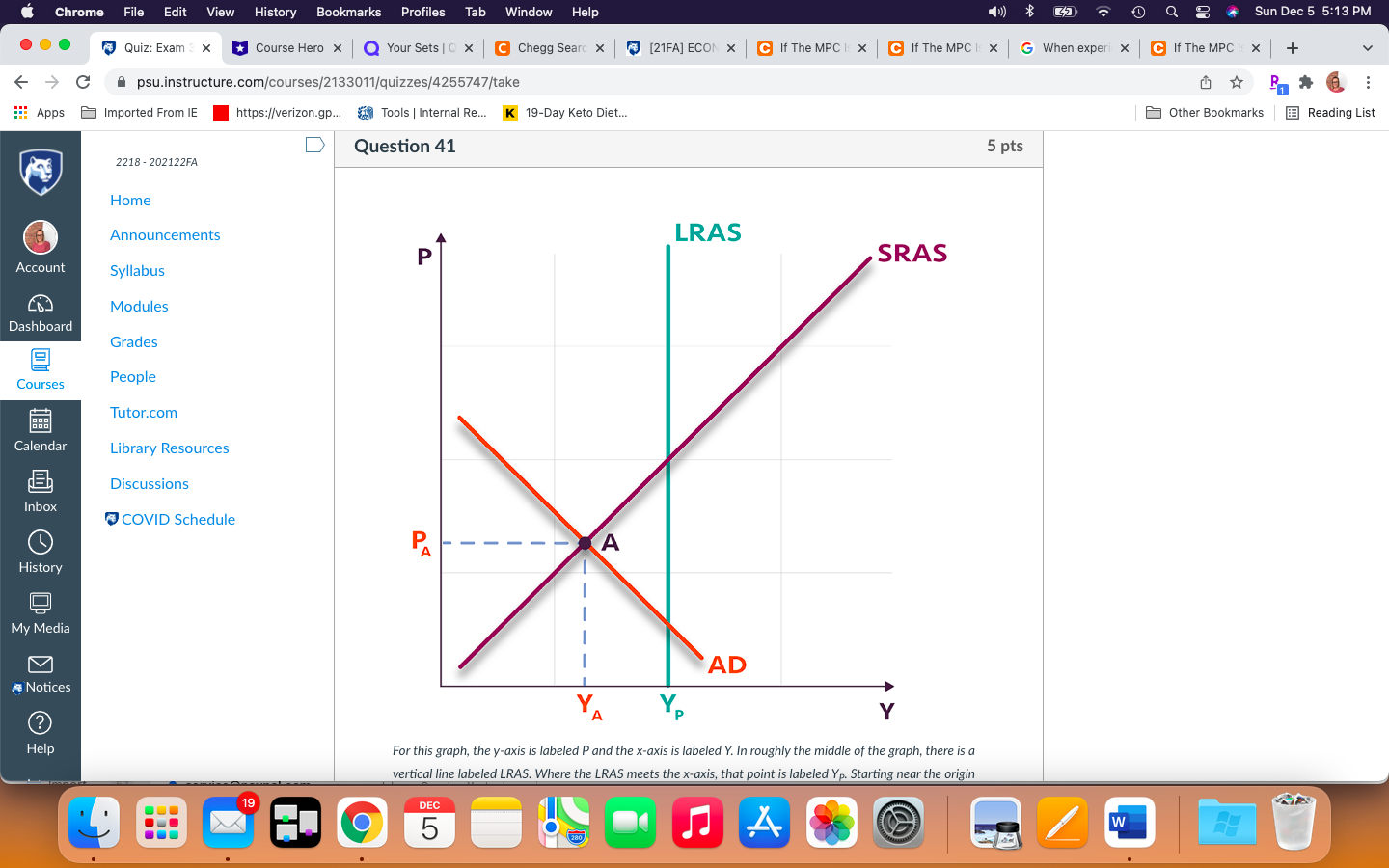Open the Profiles menu
This screenshot has height=868, width=1389.
(x=422, y=12)
